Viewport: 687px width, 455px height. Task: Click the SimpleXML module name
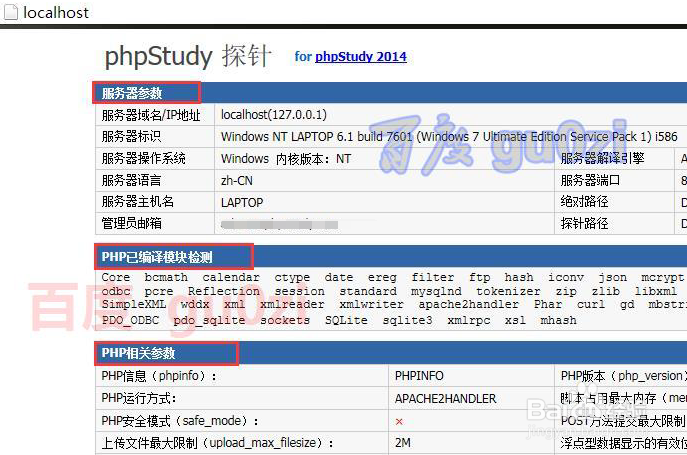(134, 304)
